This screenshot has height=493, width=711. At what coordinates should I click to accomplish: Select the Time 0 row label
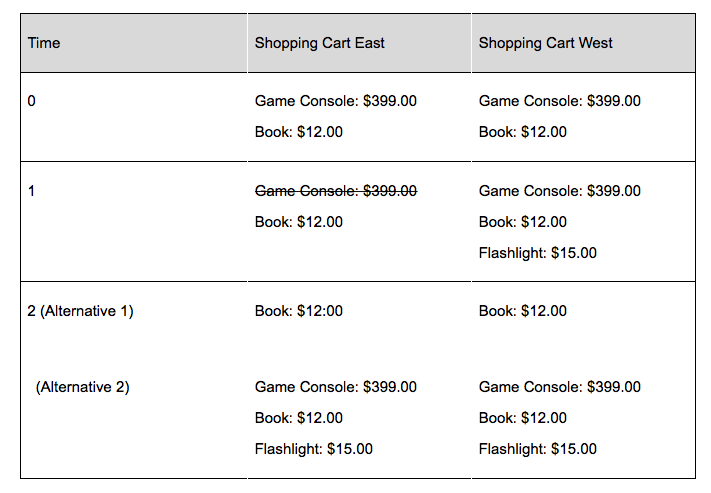[x=32, y=101]
